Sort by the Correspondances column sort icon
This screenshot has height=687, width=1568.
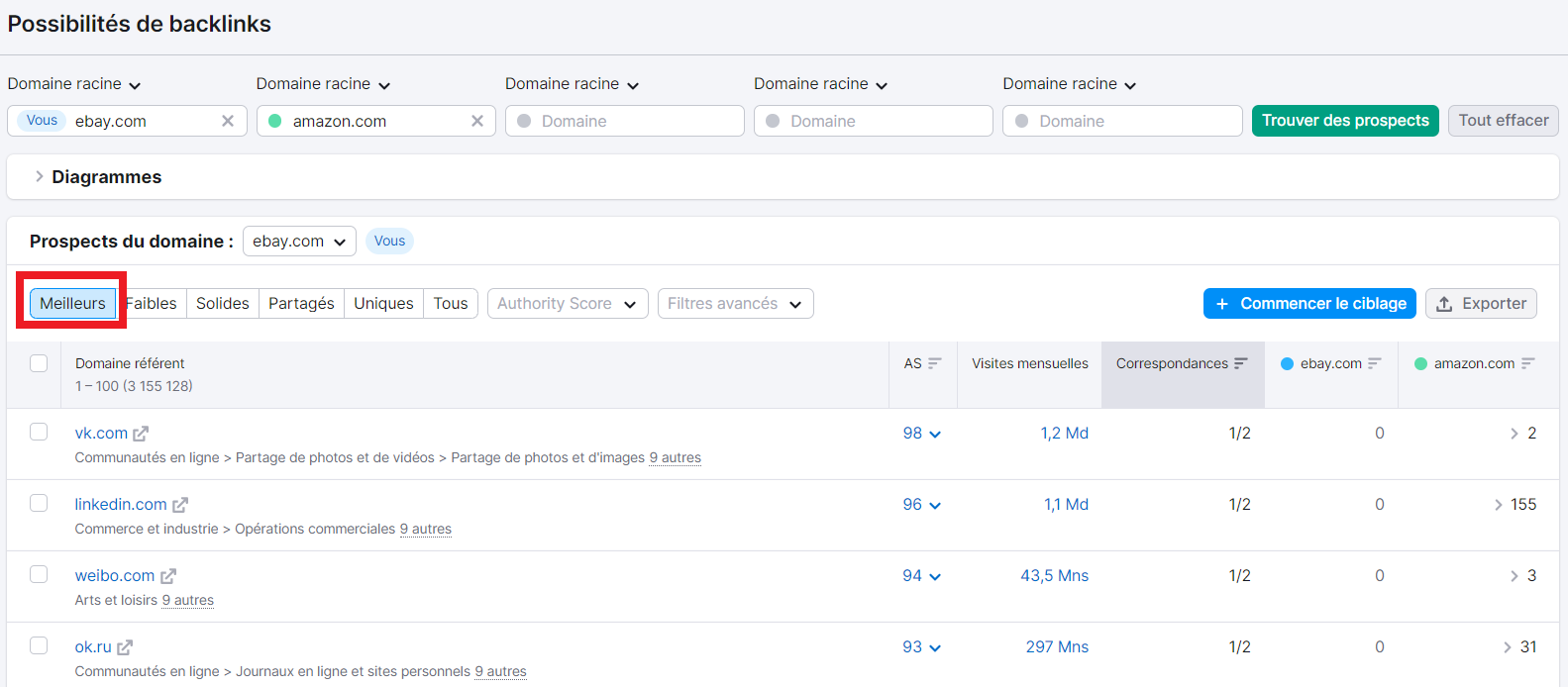[x=1241, y=363]
